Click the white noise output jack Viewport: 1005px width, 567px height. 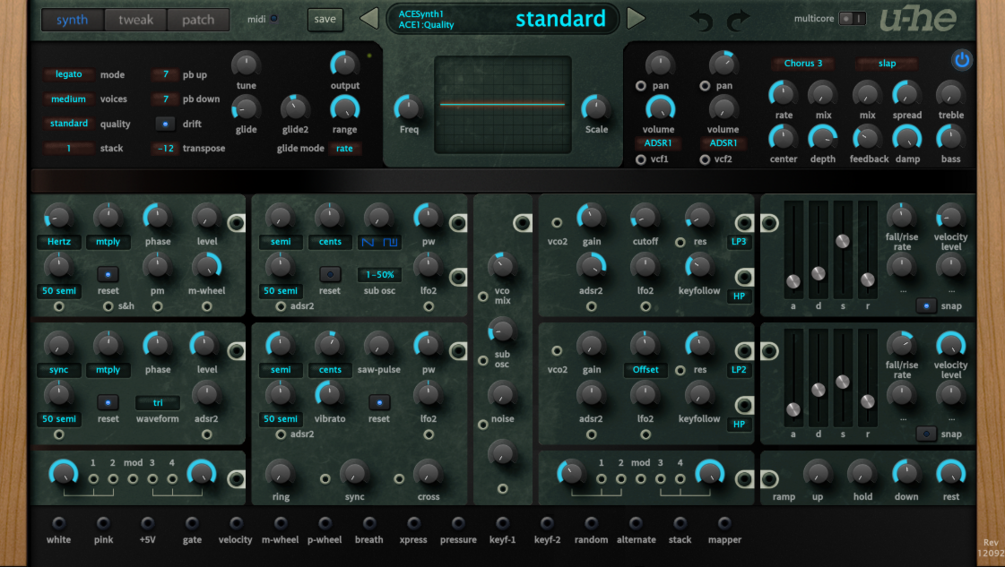pos(58,523)
